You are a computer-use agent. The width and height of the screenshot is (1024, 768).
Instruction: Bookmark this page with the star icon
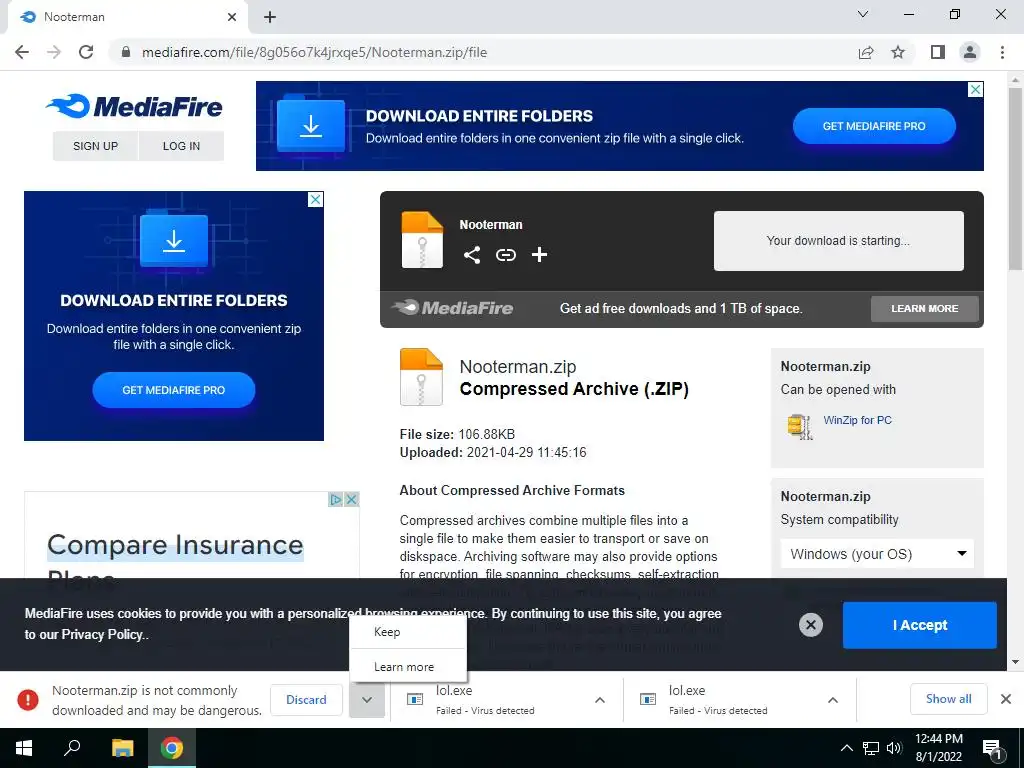pyautogui.click(x=898, y=52)
